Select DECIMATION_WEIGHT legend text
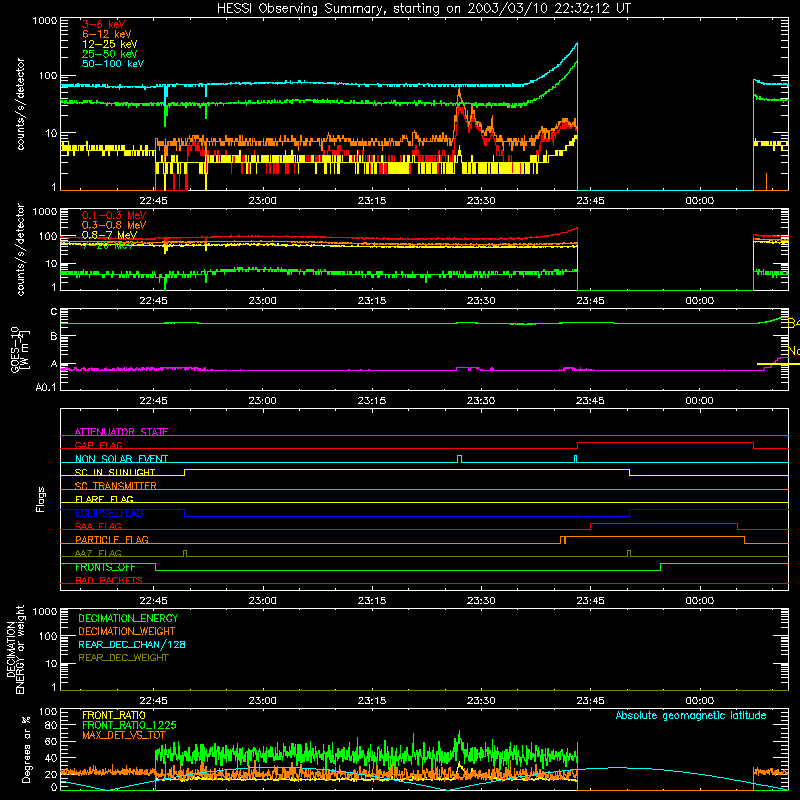800x800 pixels. pyautogui.click(x=127, y=631)
